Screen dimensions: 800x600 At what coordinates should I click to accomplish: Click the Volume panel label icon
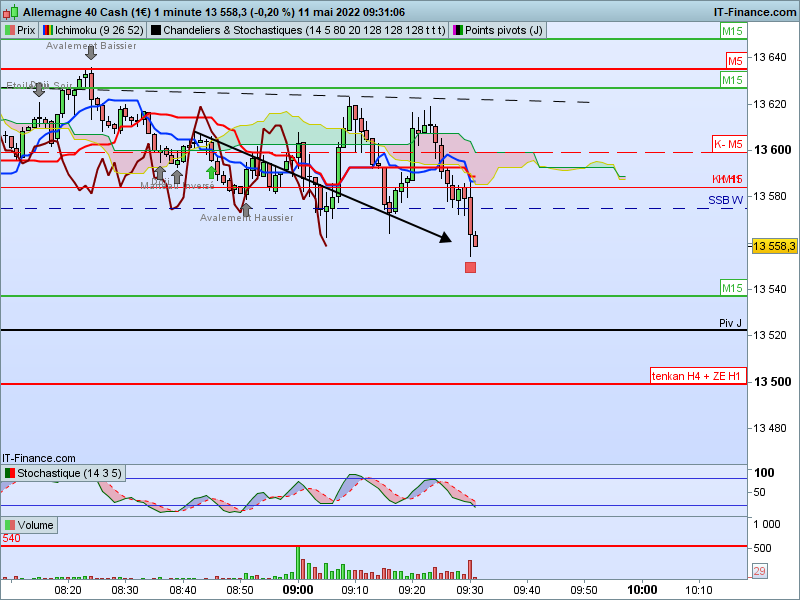(10, 525)
